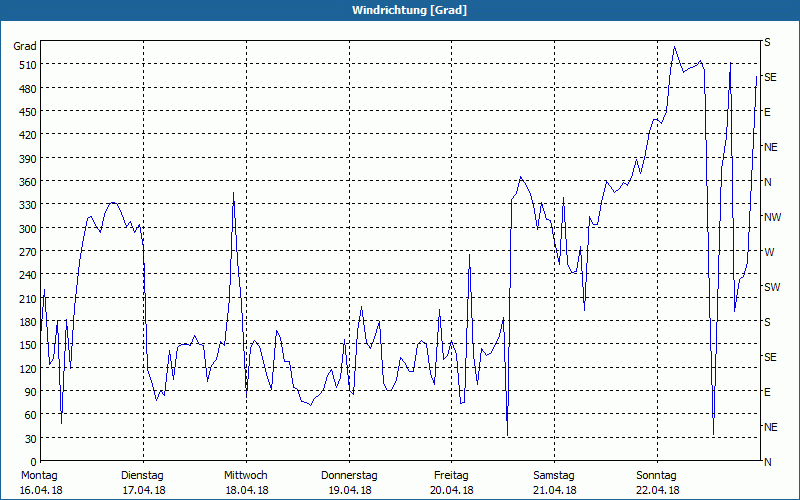Select the 60 value on left axis
Viewport: 800px width, 500px height.
[x=31, y=415]
